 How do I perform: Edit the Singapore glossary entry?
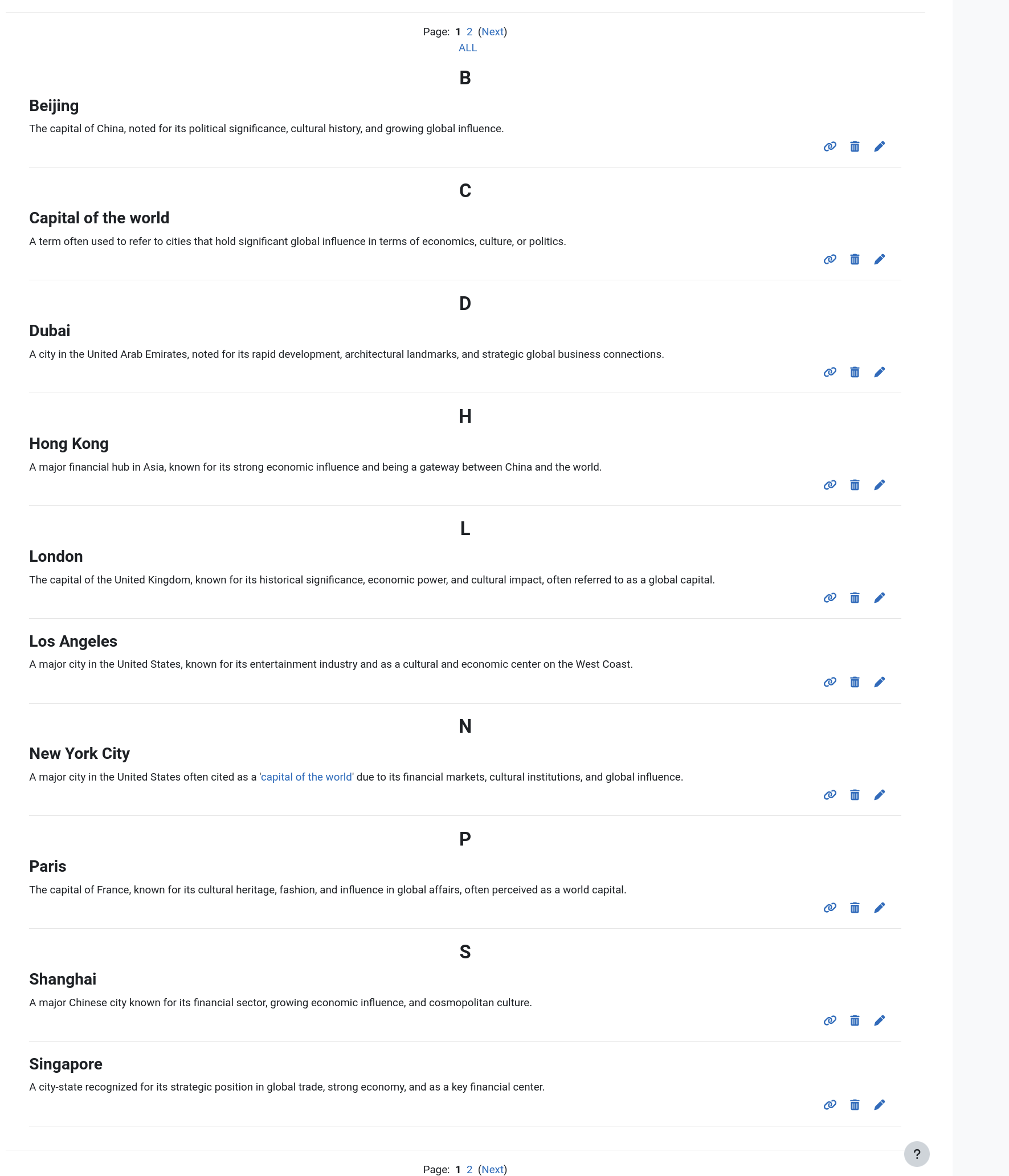880,1105
